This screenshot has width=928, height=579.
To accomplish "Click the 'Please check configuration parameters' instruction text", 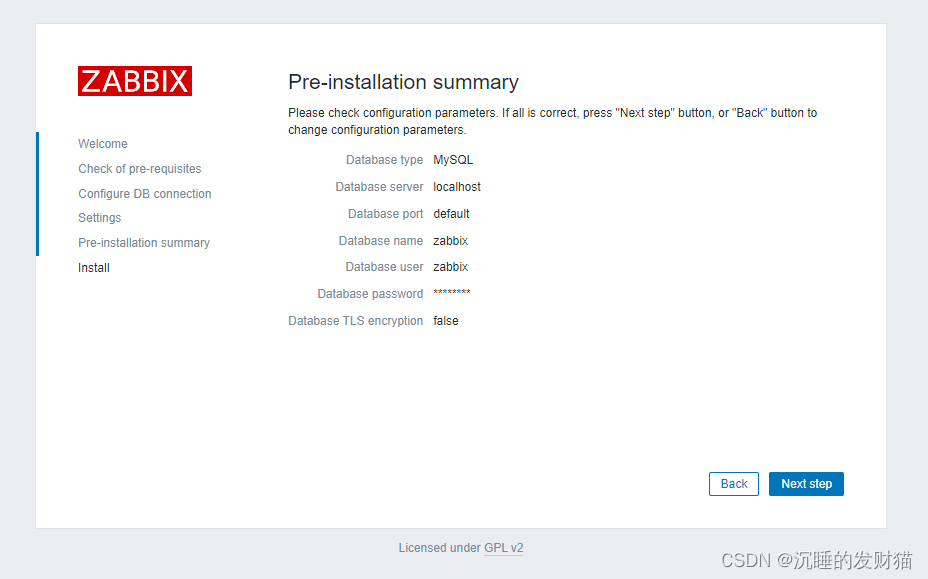I will click(553, 121).
